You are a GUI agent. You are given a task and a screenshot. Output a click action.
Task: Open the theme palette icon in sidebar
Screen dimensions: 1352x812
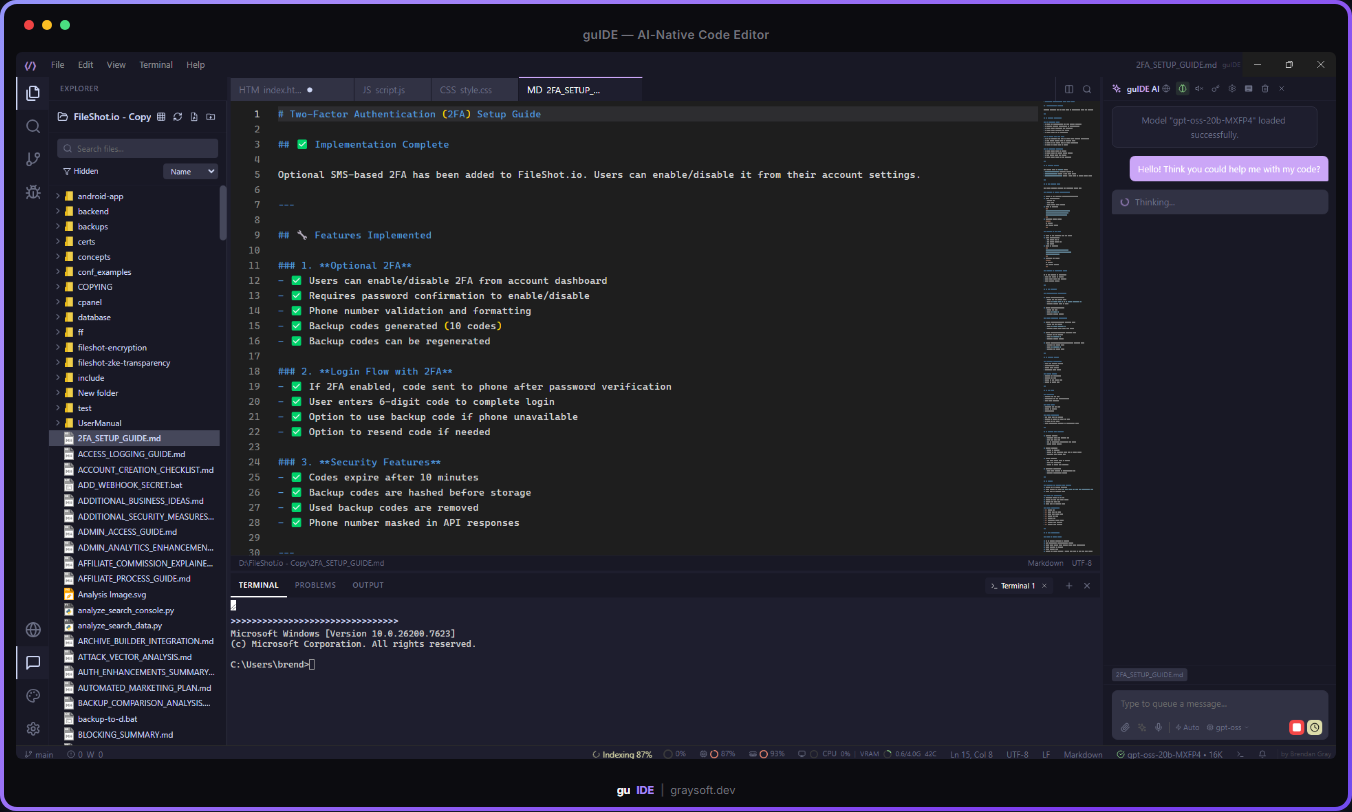33,696
